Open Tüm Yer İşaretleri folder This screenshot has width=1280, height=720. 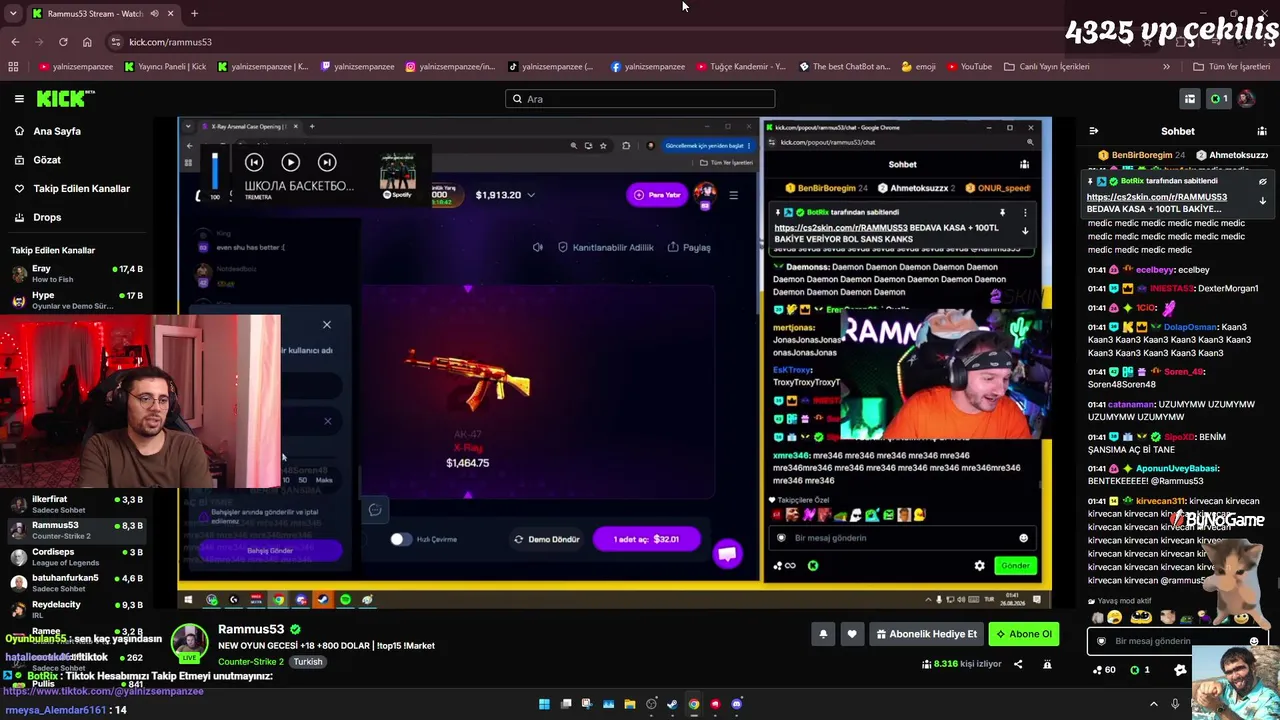pyautogui.click(x=1232, y=67)
